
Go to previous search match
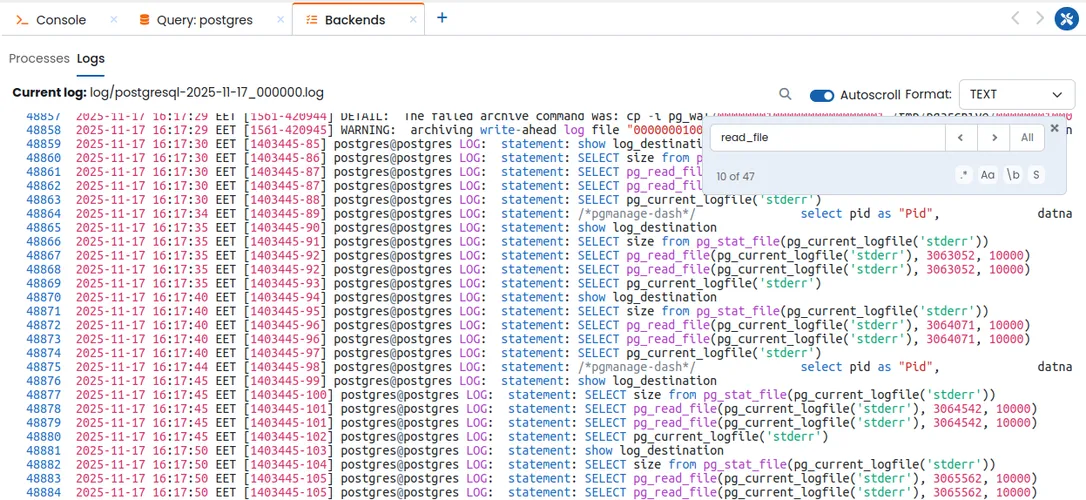click(x=961, y=138)
